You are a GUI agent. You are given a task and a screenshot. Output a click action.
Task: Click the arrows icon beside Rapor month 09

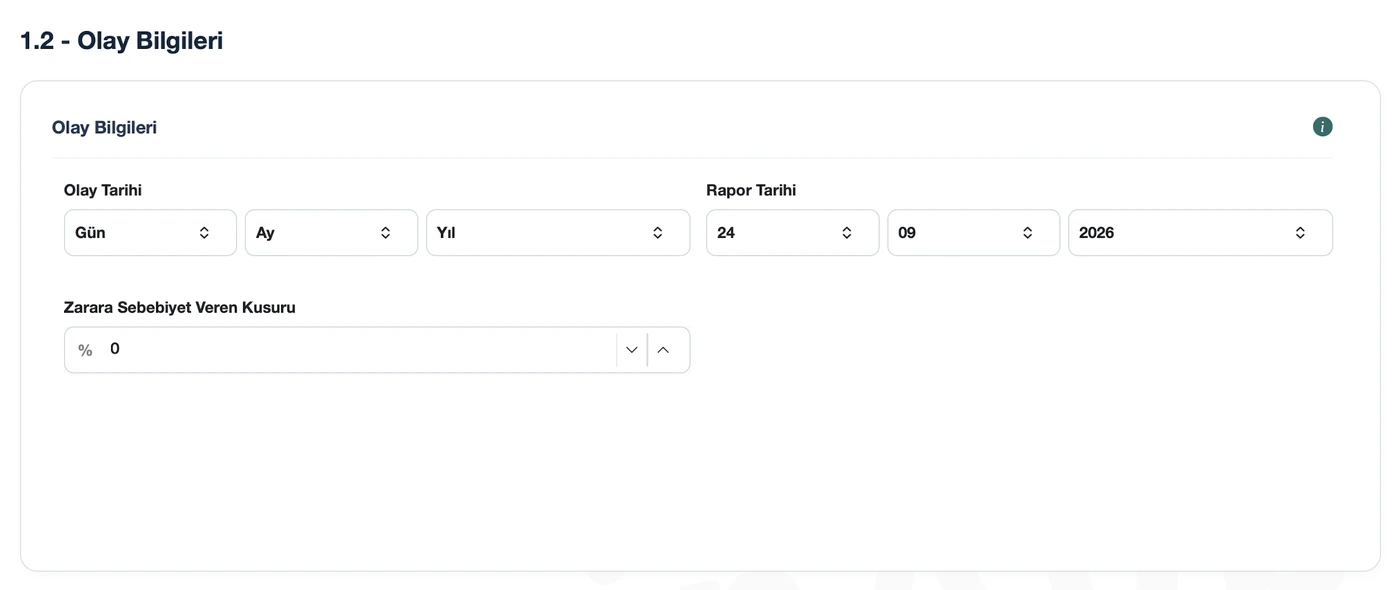(1027, 233)
